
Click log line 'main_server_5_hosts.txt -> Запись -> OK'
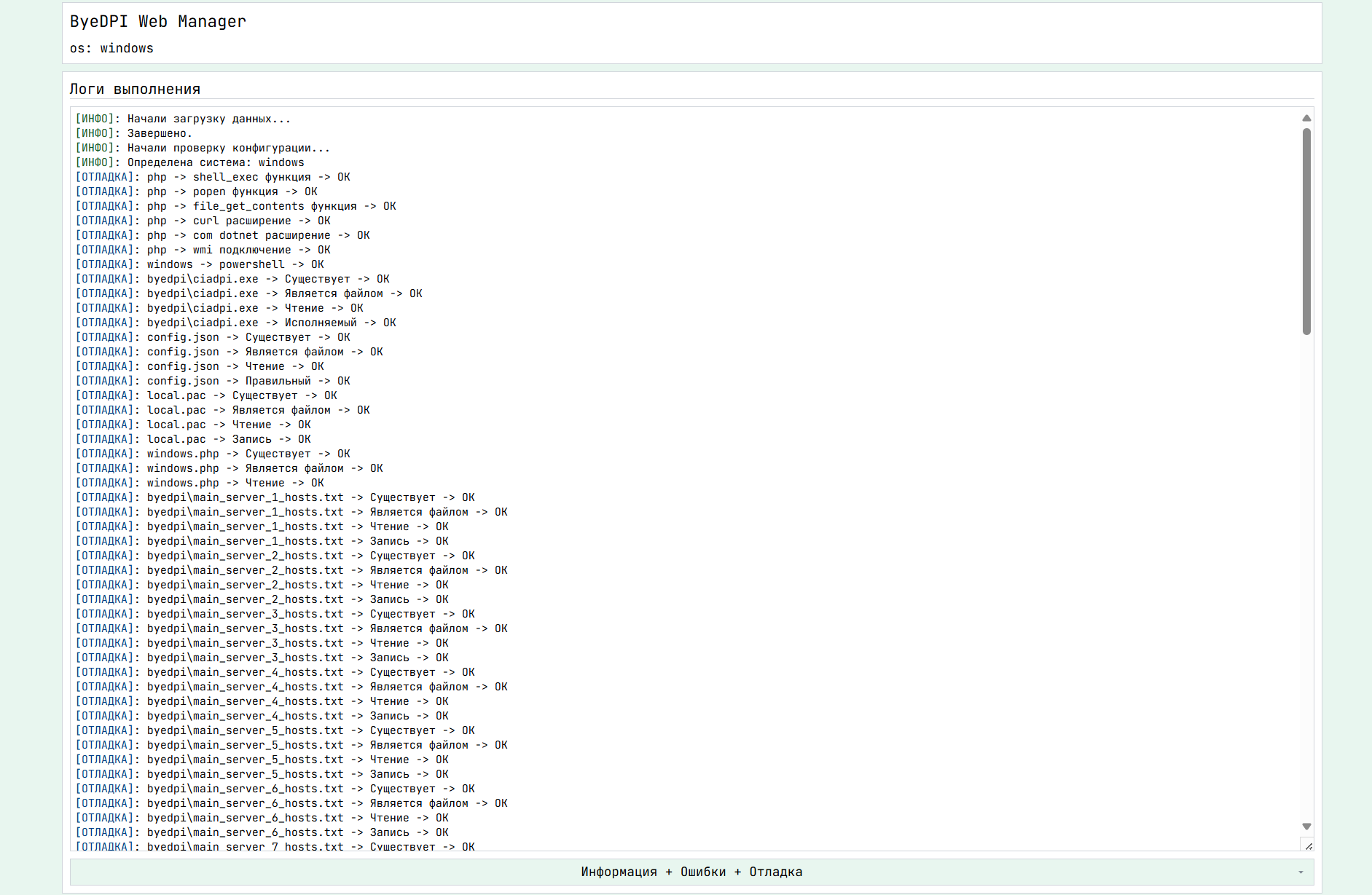click(262, 774)
